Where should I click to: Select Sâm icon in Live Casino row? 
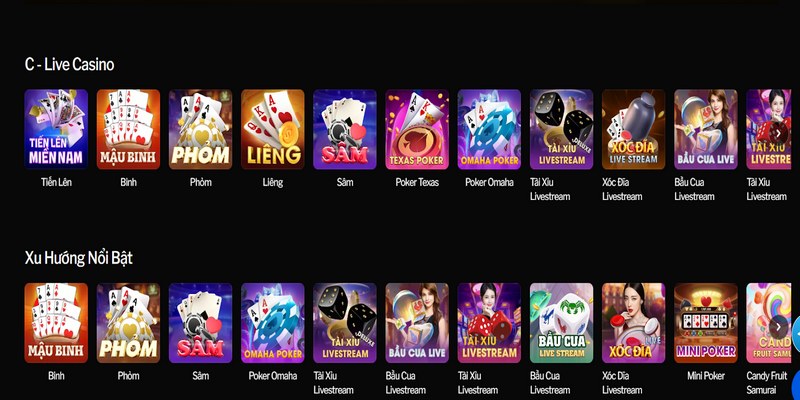click(x=345, y=129)
